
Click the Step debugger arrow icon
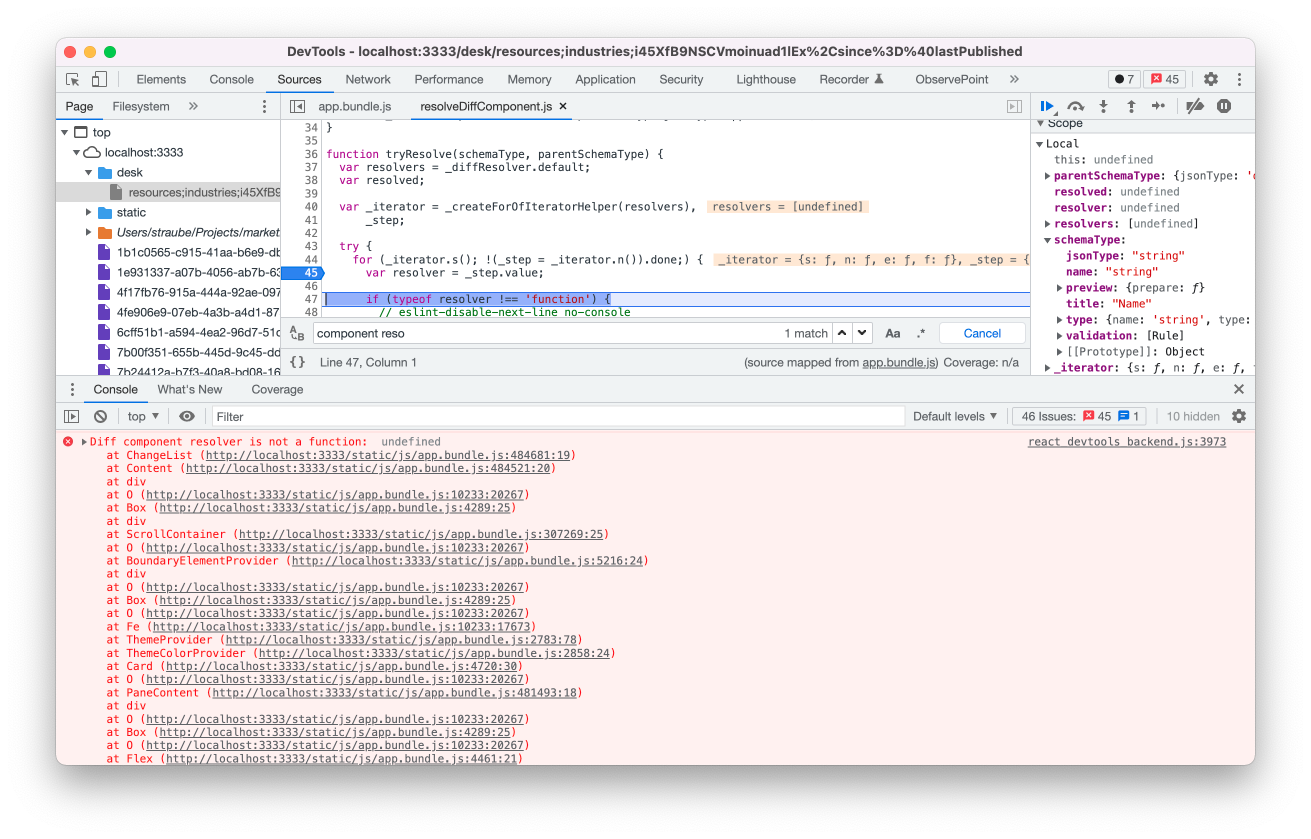1159,106
